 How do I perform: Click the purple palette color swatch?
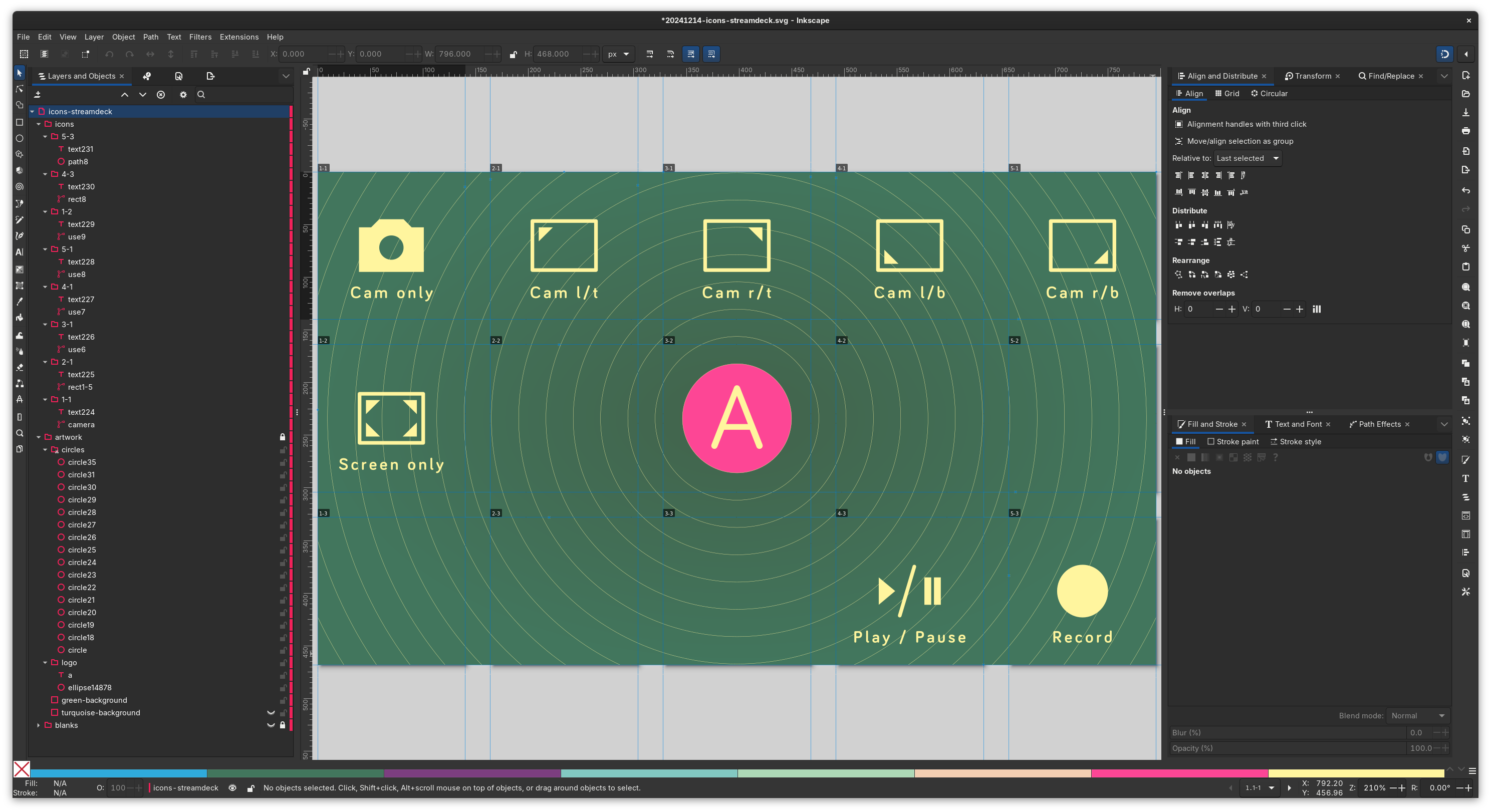pyautogui.click(x=472, y=773)
